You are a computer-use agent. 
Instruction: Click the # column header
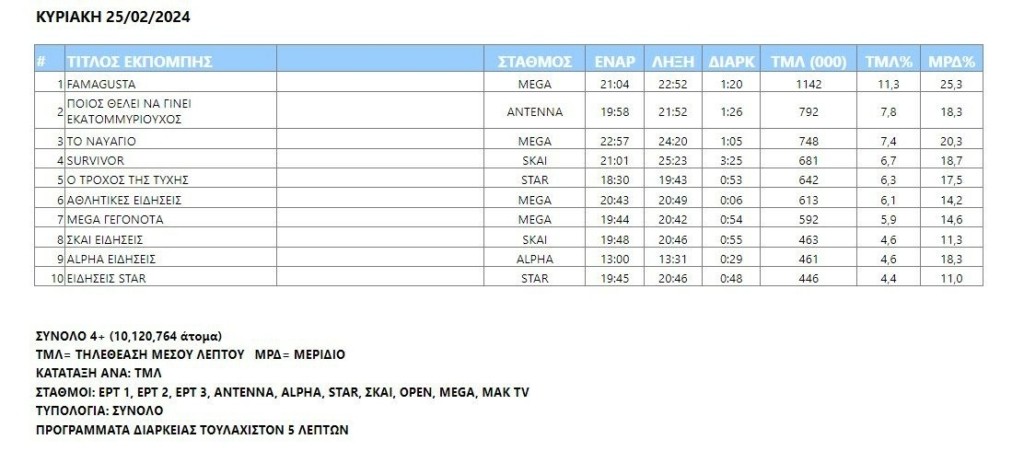(x=41, y=60)
